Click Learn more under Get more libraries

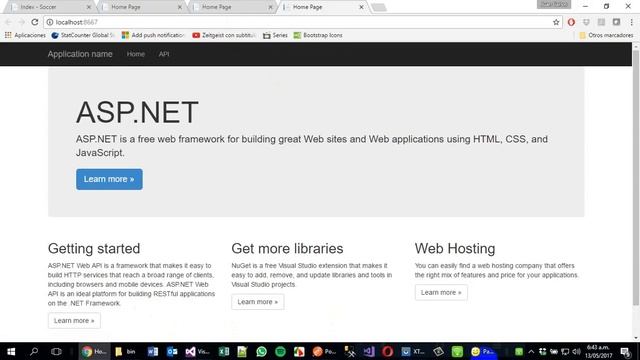[x=258, y=302]
